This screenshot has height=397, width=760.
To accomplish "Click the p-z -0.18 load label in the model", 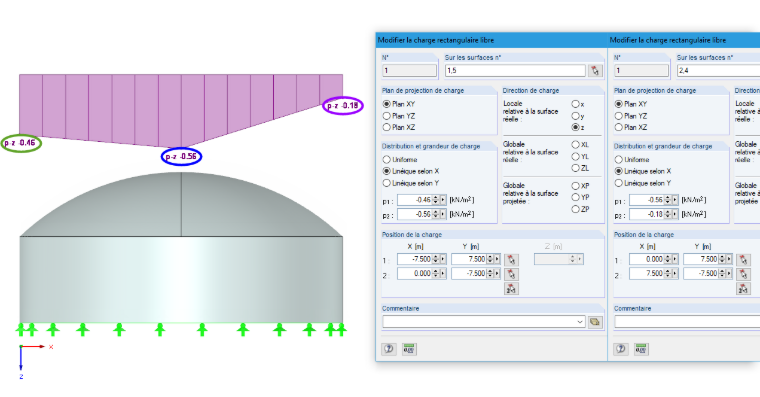I will (343, 106).
